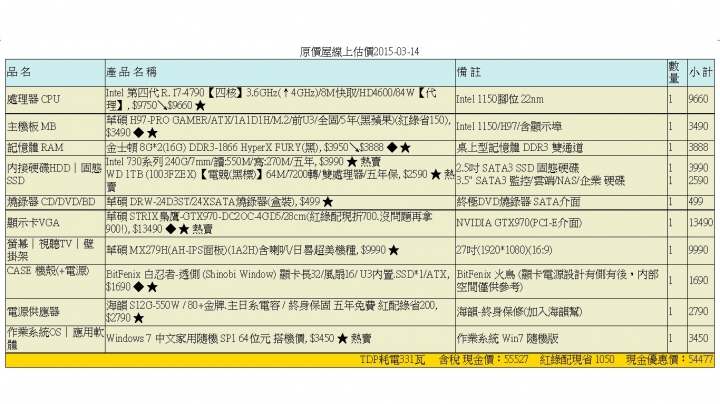The width and height of the screenshot is (720, 404).
Task: Click the motherboard subtotal 3490
Action: click(698, 126)
